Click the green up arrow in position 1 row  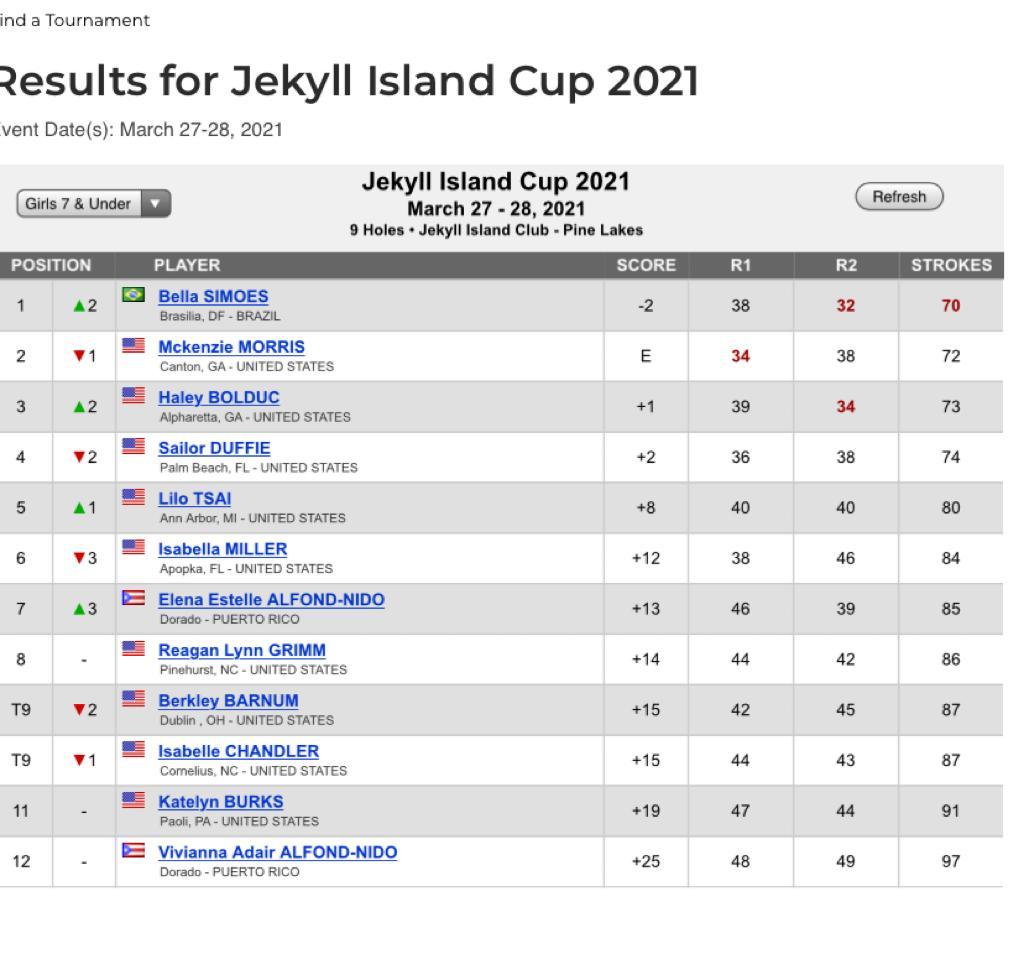(79, 306)
